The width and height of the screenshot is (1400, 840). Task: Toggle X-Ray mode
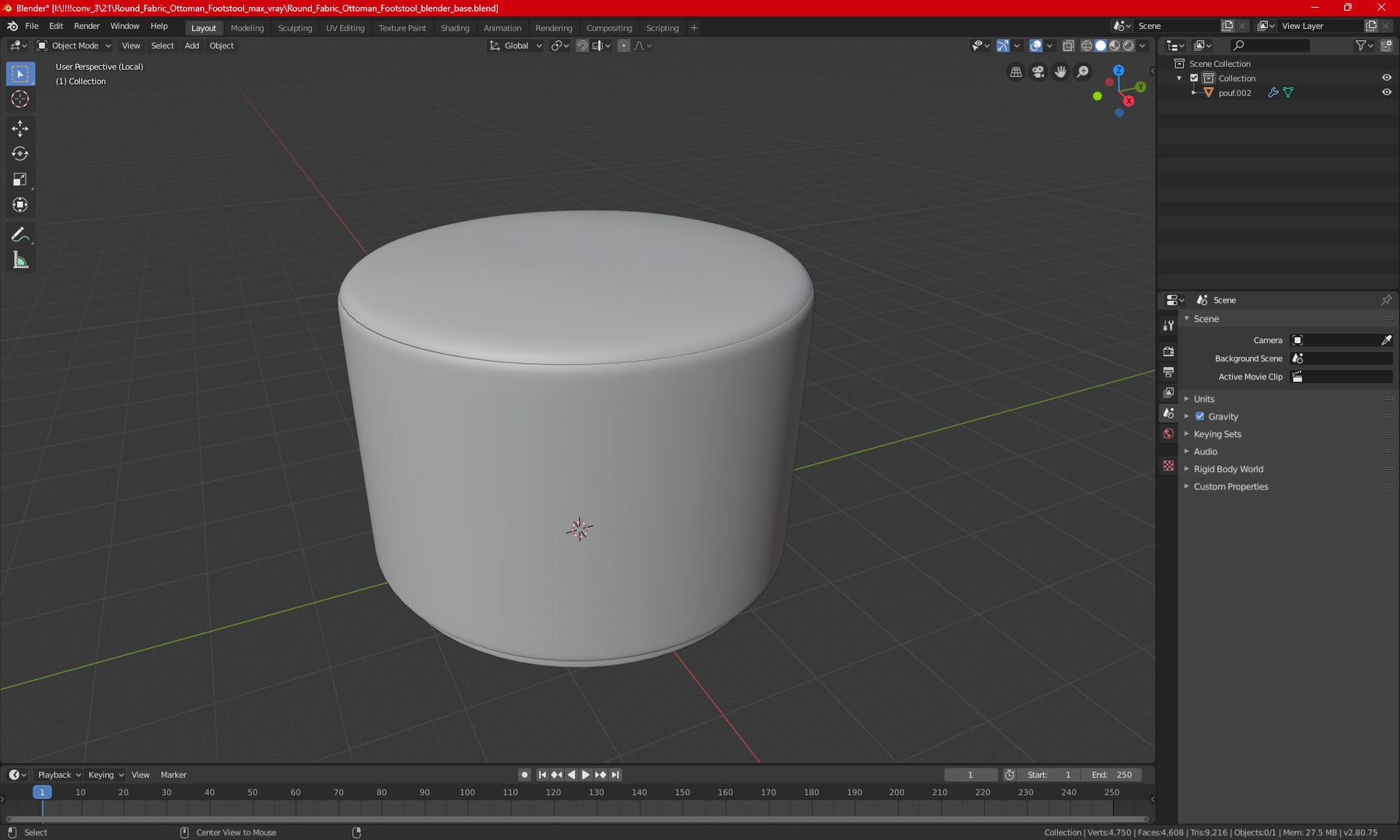click(1069, 46)
